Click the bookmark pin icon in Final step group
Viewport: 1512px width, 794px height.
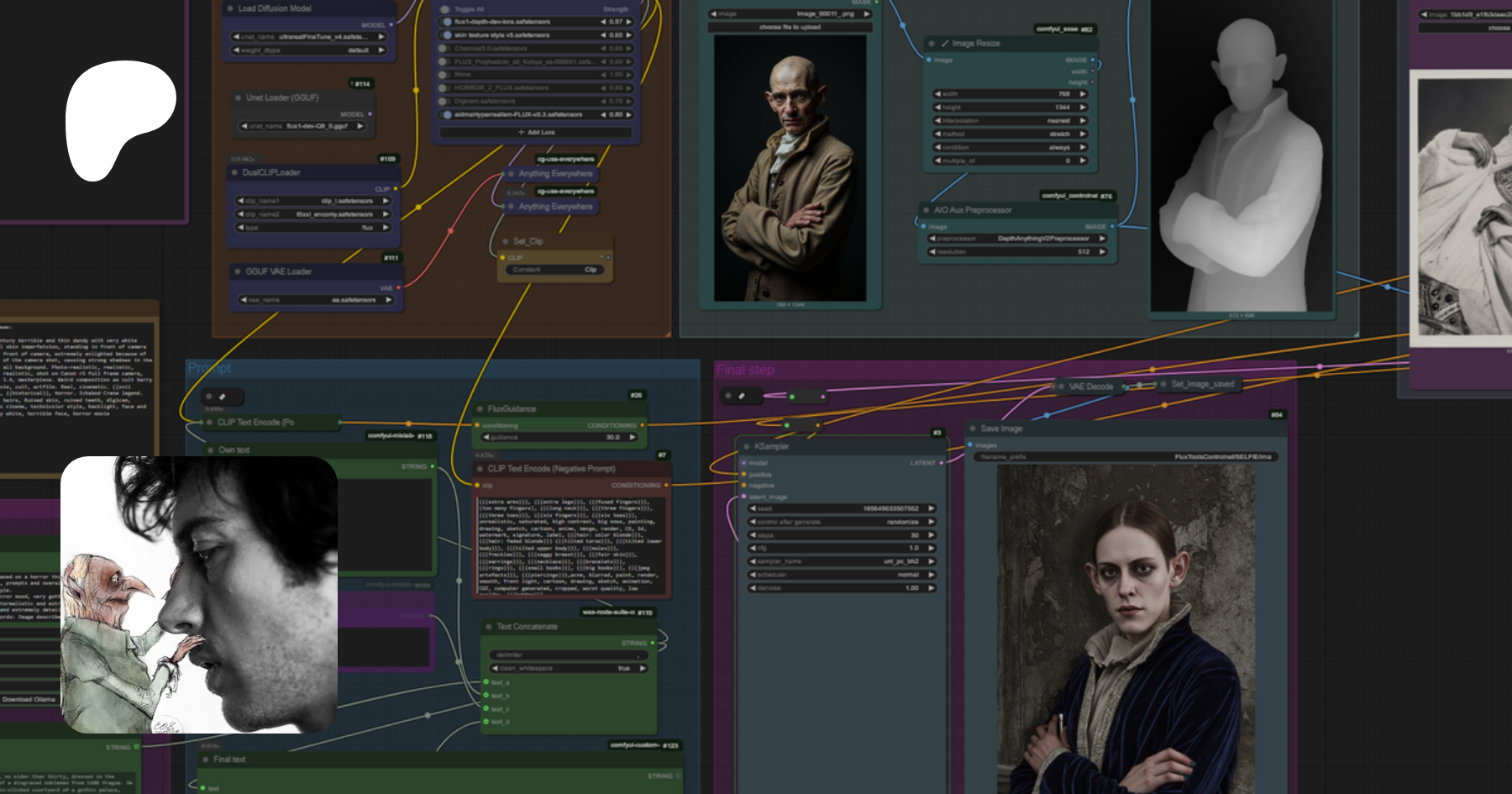tap(741, 396)
